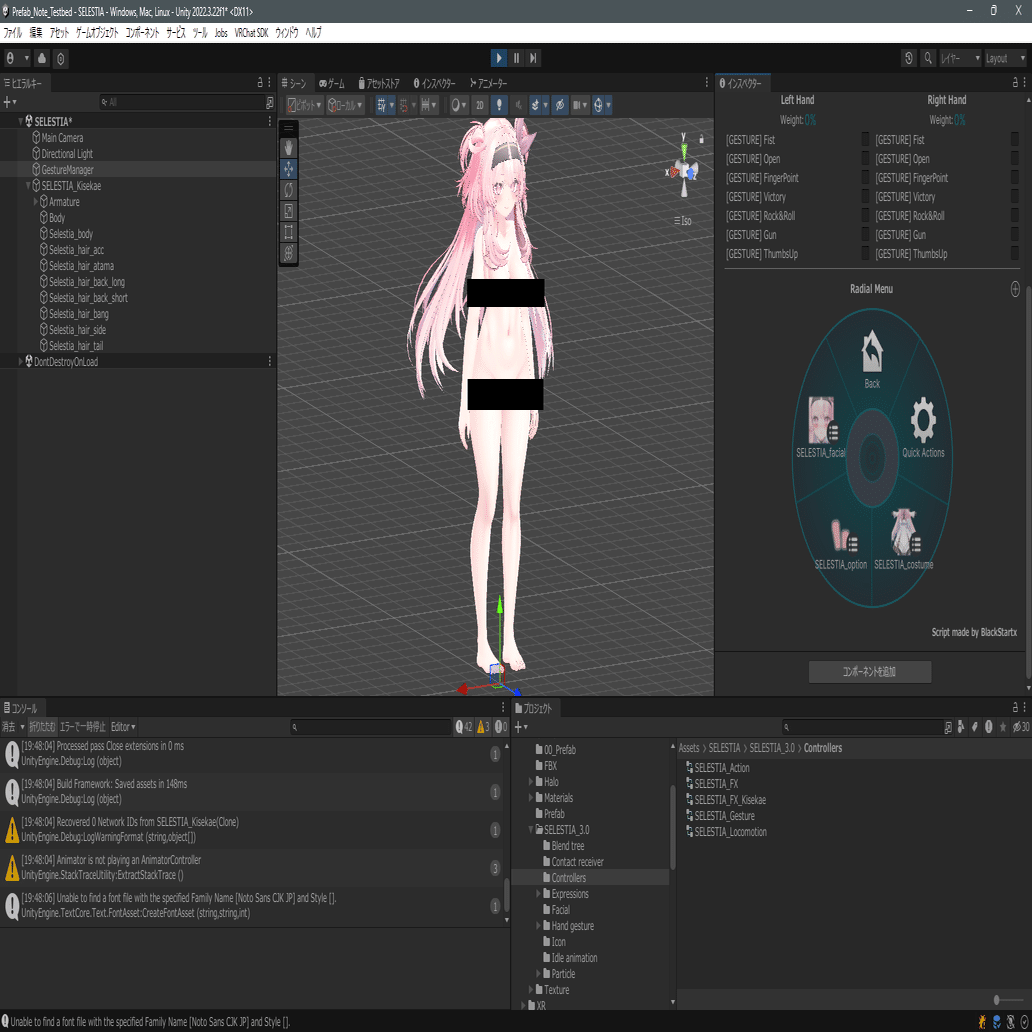Toggle Left Hand Victory gesture checkbox

click(865, 196)
